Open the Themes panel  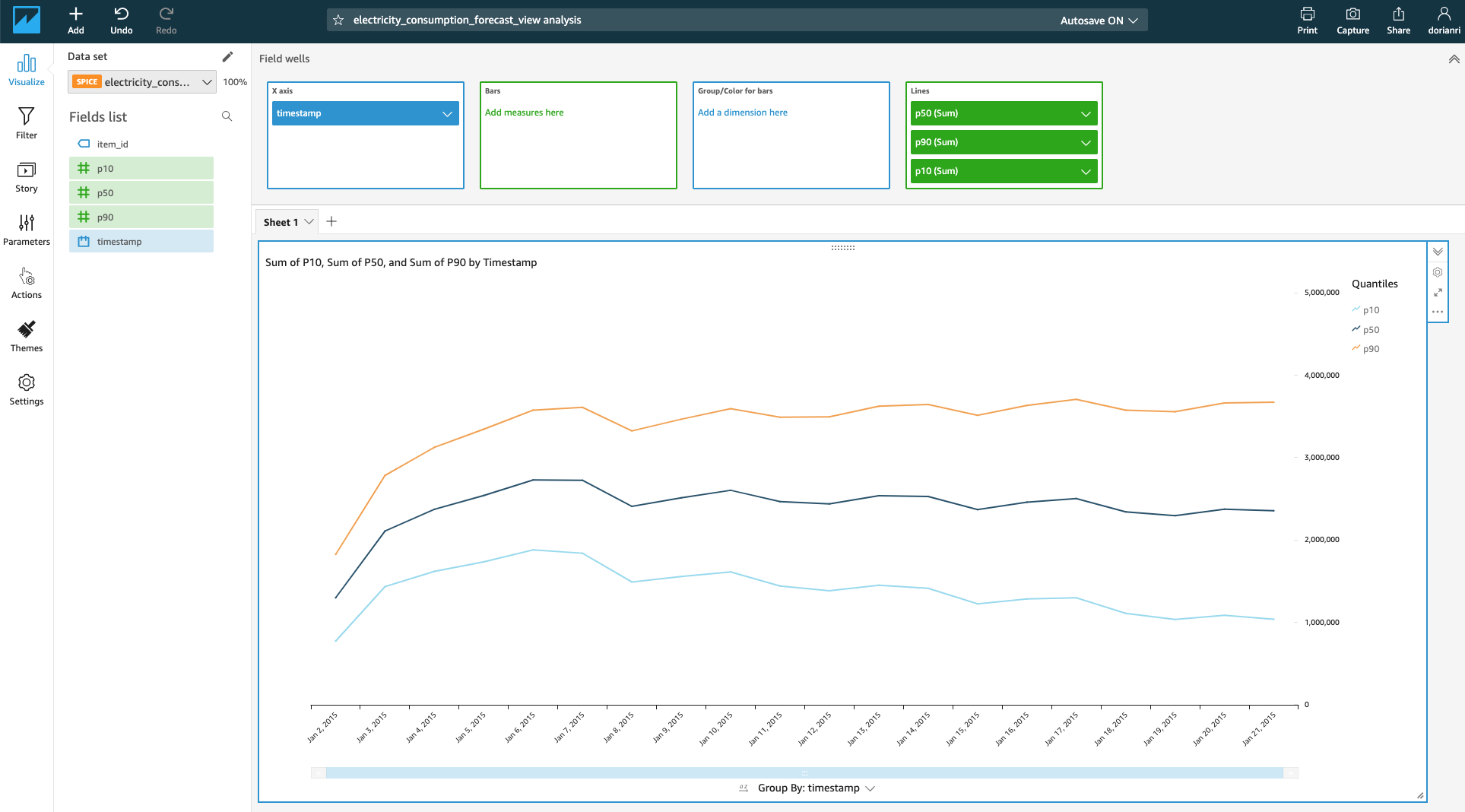point(27,336)
